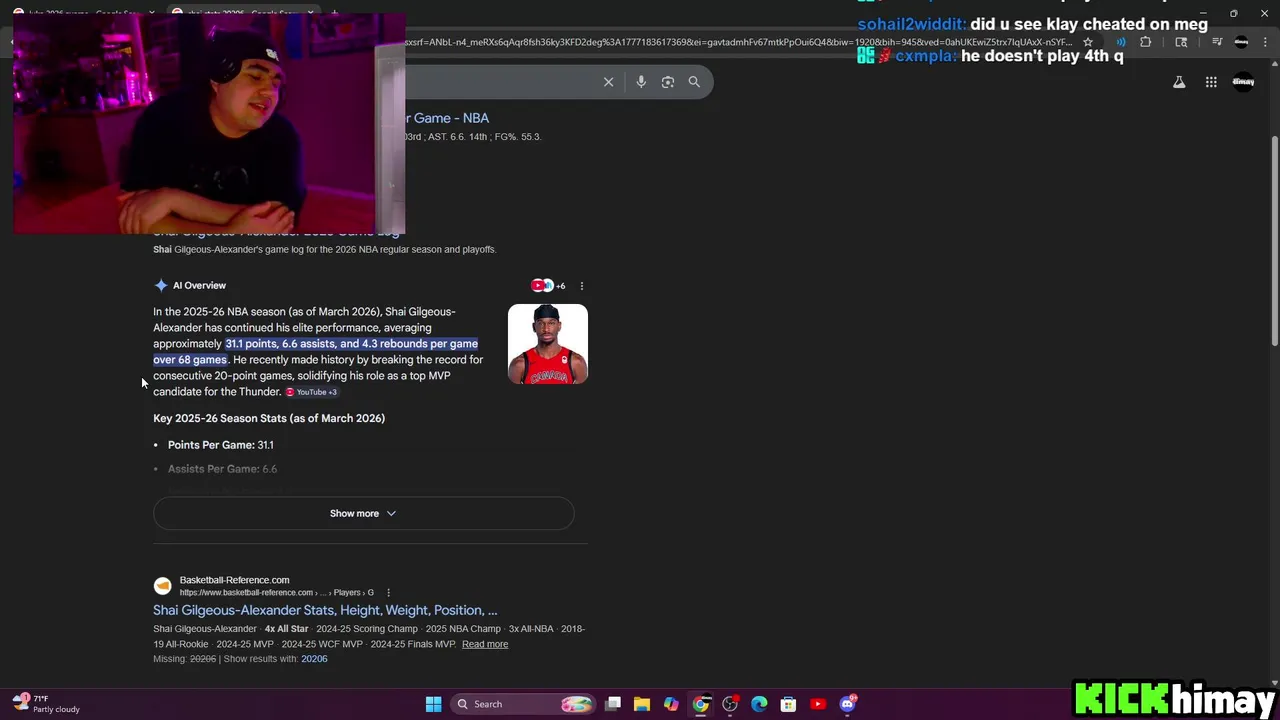Click Shai Gilgeous-Alexander portrait thumbnail
The image size is (1280, 720).
[x=548, y=344]
